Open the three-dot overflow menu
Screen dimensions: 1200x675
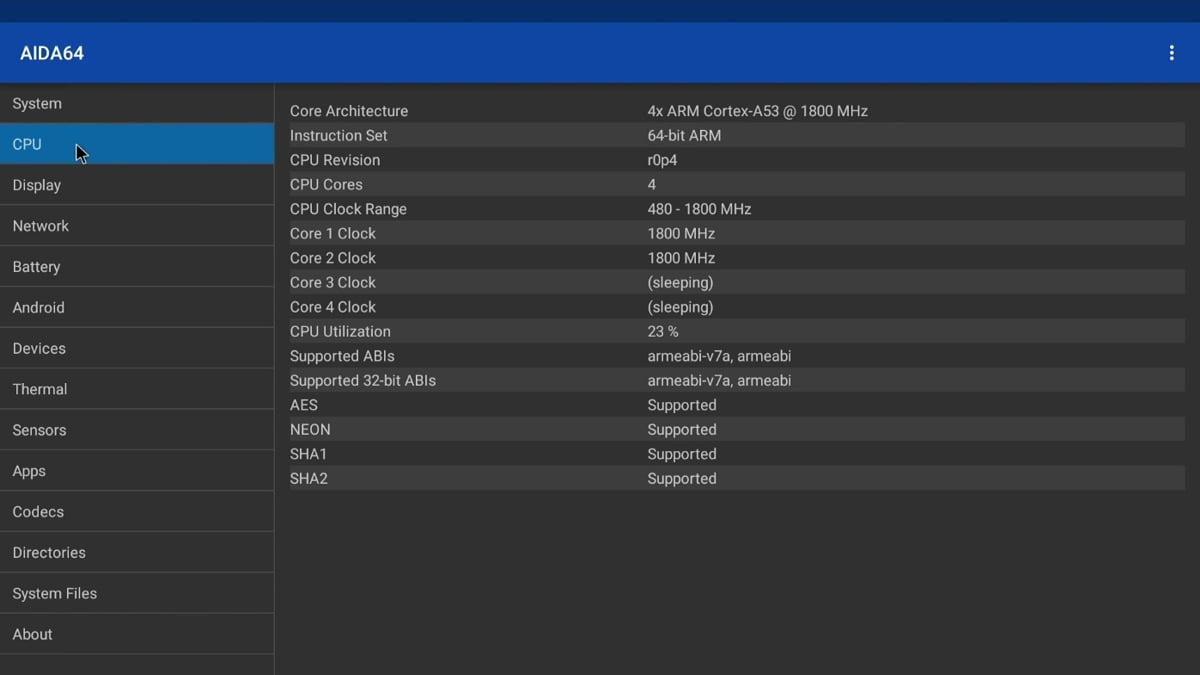[x=1171, y=53]
